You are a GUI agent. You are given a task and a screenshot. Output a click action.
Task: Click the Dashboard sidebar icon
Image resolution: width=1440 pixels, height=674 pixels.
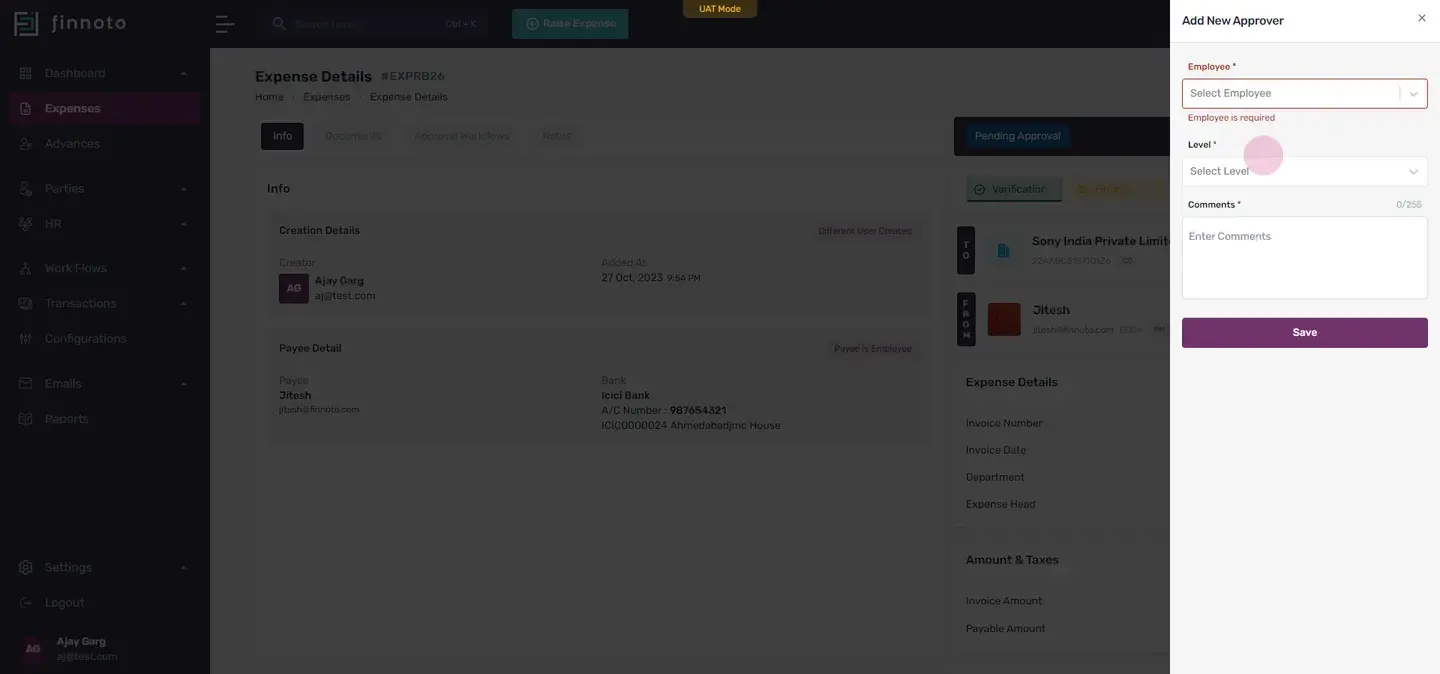point(26,73)
